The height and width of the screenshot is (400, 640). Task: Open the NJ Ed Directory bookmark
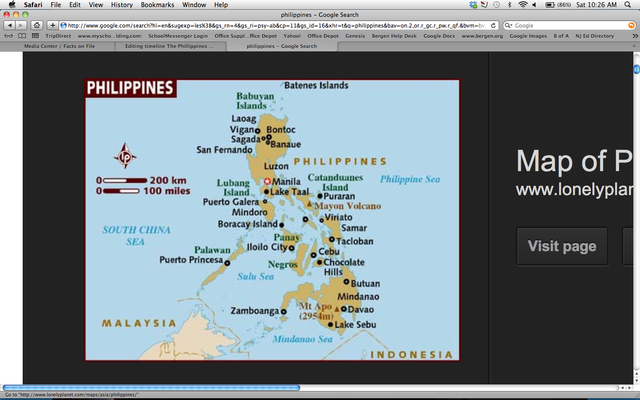(594, 36)
